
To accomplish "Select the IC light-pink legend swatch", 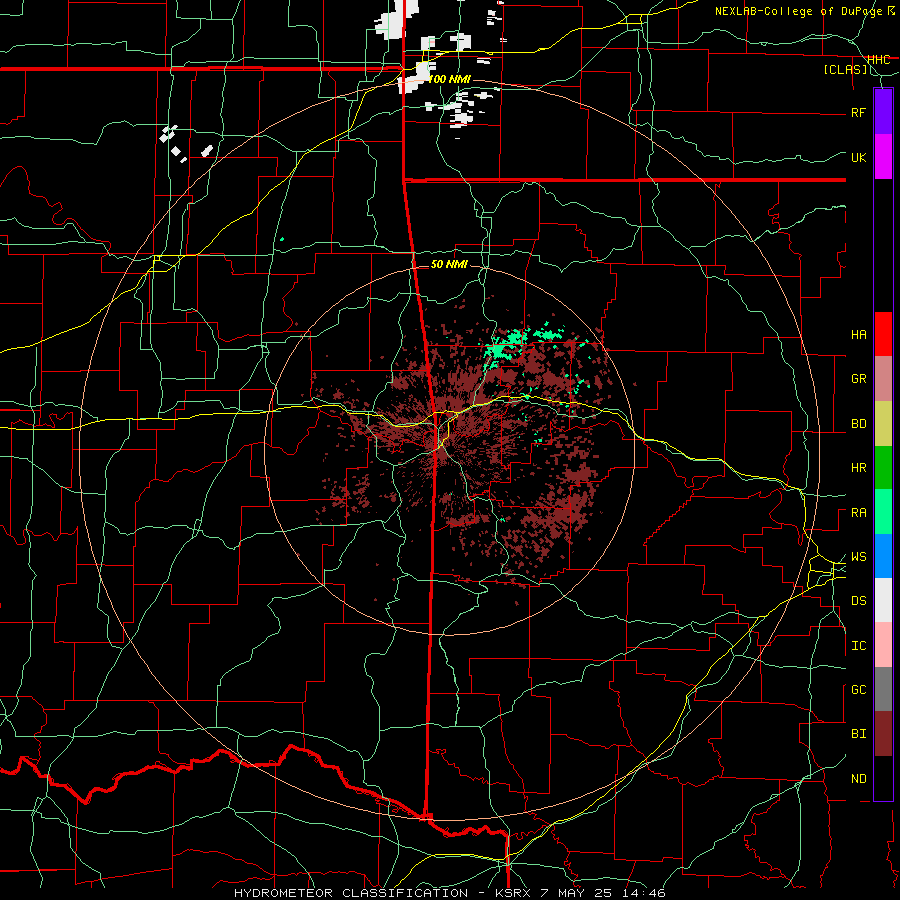I will point(883,645).
